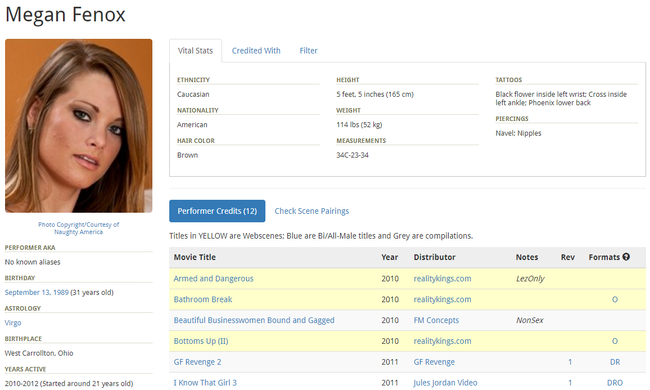
Task: Open Beautiful Businesswomen Bound and Gagged link
Action: (254, 320)
